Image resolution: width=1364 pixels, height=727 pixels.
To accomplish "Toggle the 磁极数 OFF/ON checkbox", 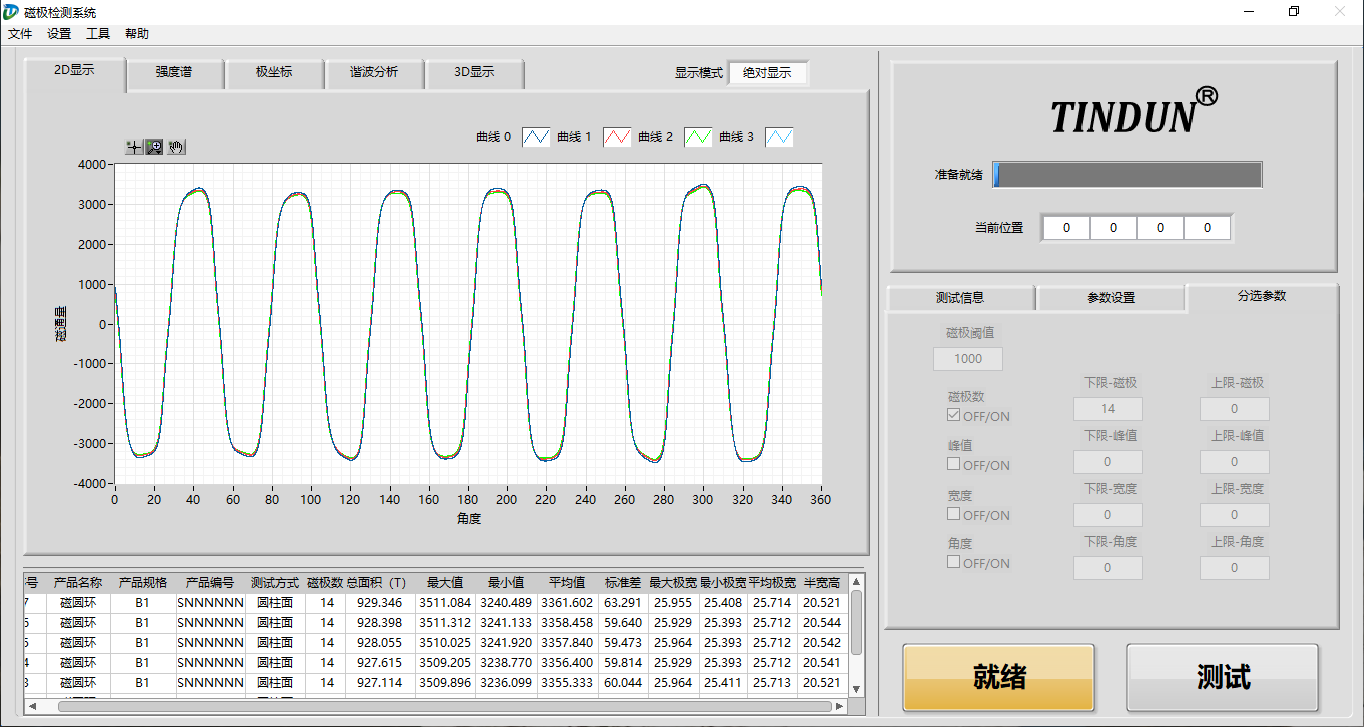I will pos(954,415).
